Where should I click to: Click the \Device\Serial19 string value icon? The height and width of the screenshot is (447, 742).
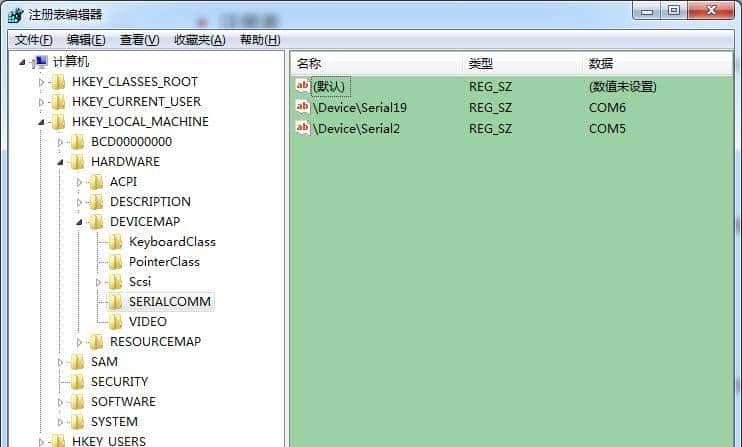(x=303, y=107)
